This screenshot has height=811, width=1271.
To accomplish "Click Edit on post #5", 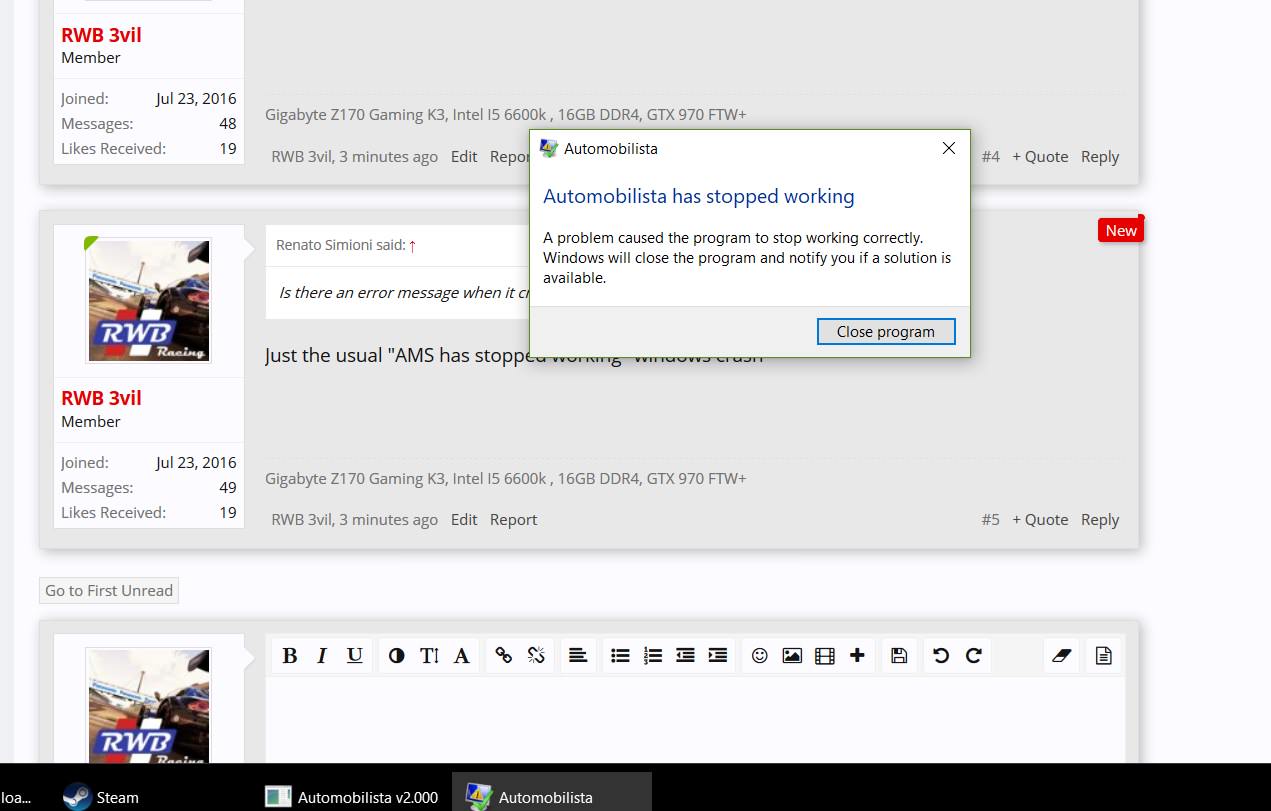I will click(464, 519).
